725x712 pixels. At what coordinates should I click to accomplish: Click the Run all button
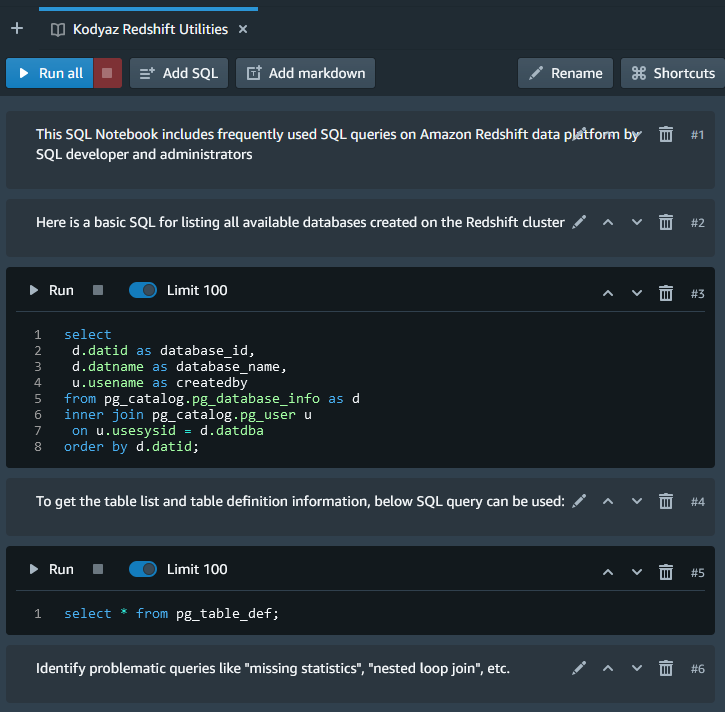tap(50, 73)
